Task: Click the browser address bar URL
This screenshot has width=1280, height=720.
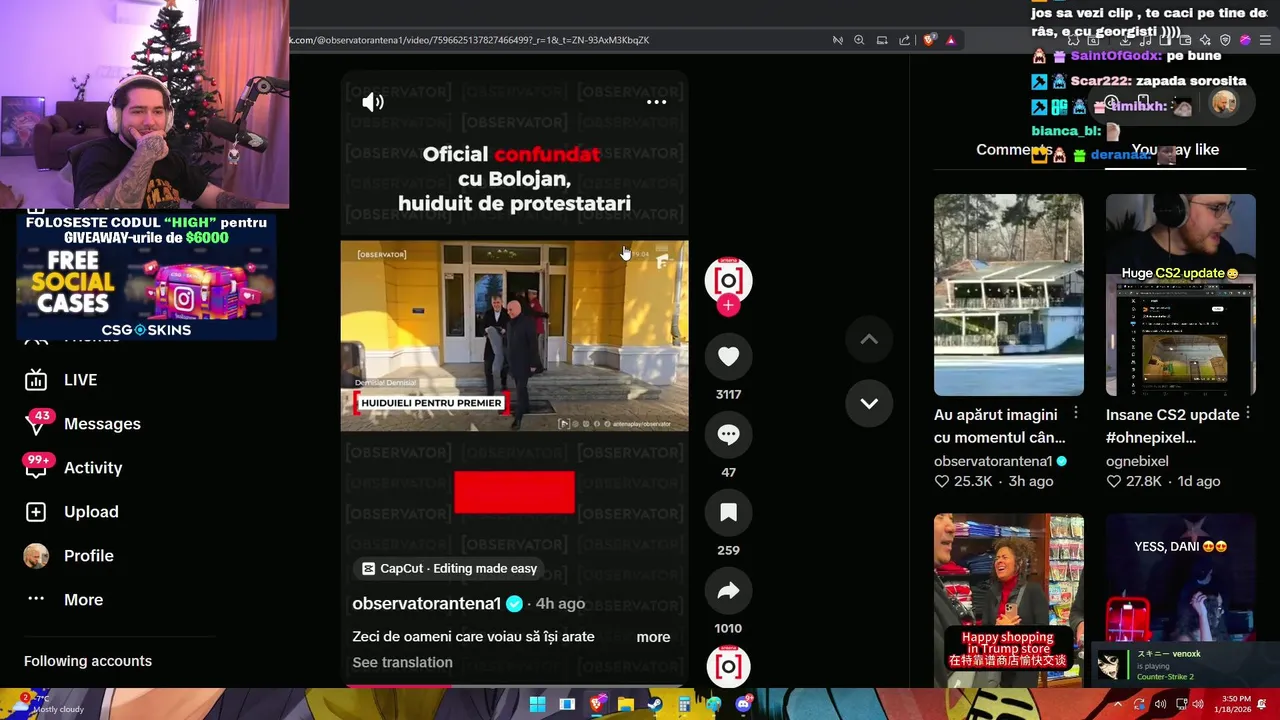Action: point(470,40)
